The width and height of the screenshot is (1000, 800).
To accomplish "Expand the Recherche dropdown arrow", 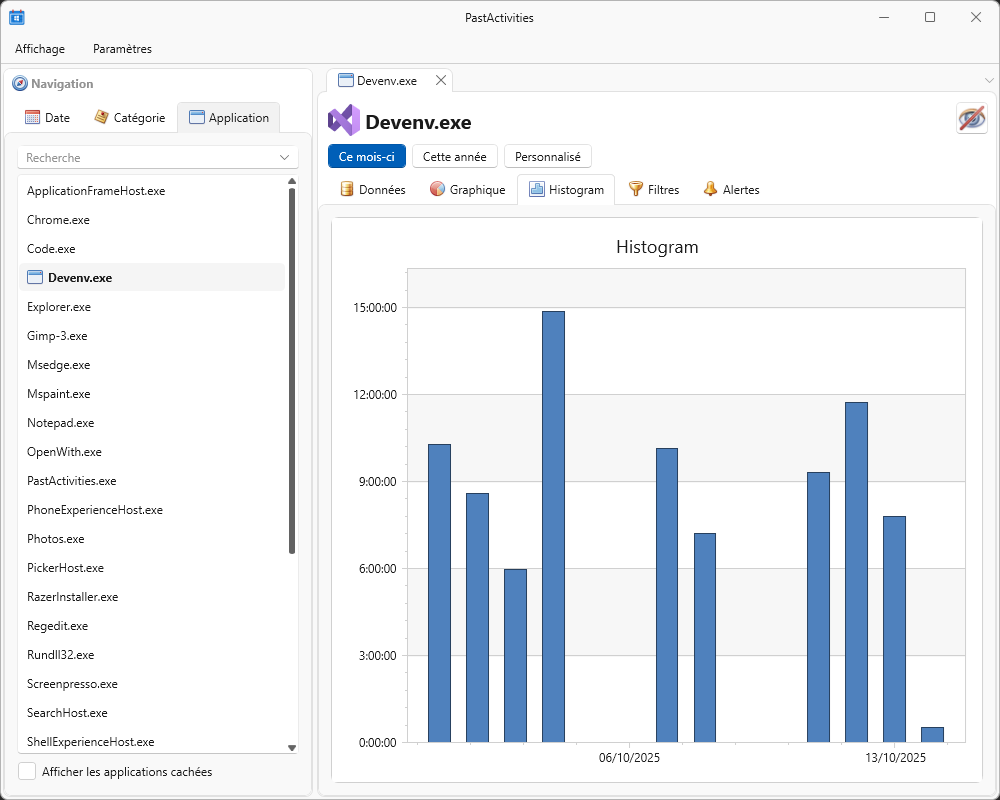I will (x=286, y=158).
